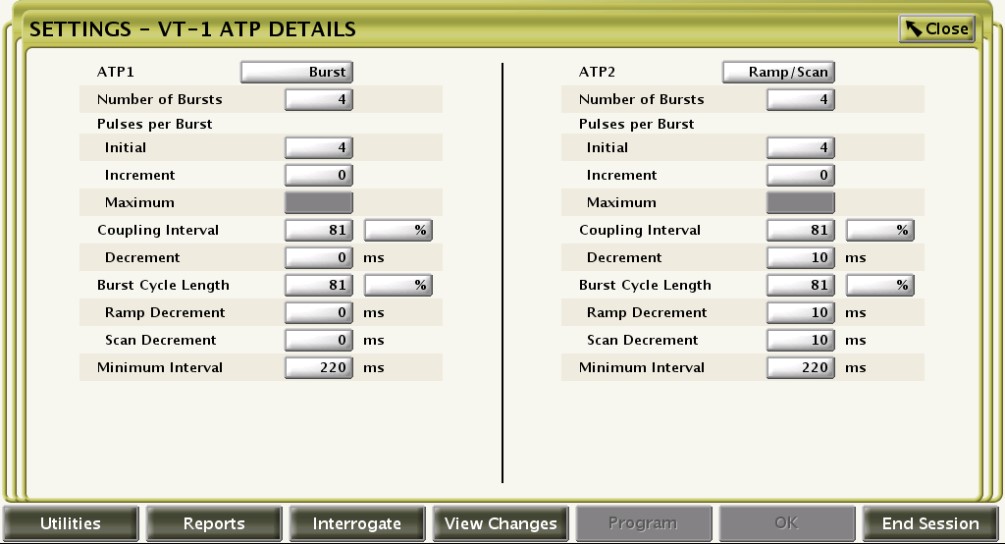Image resolution: width=1005 pixels, height=544 pixels.
Task: Change ATP1 Coupling Interval unit from percent
Action: click(397, 230)
